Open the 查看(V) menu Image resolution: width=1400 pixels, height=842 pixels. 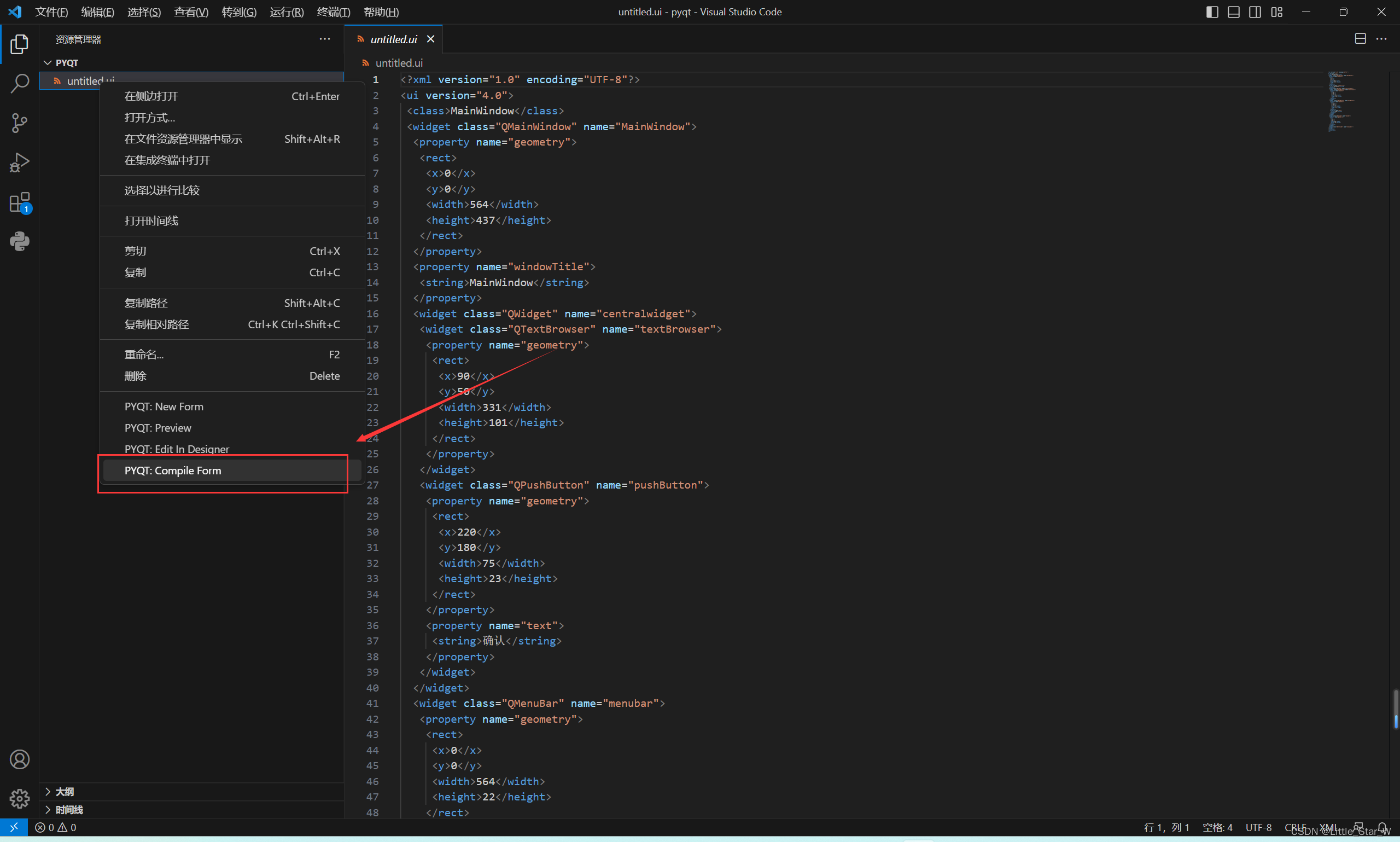(191, 12)
